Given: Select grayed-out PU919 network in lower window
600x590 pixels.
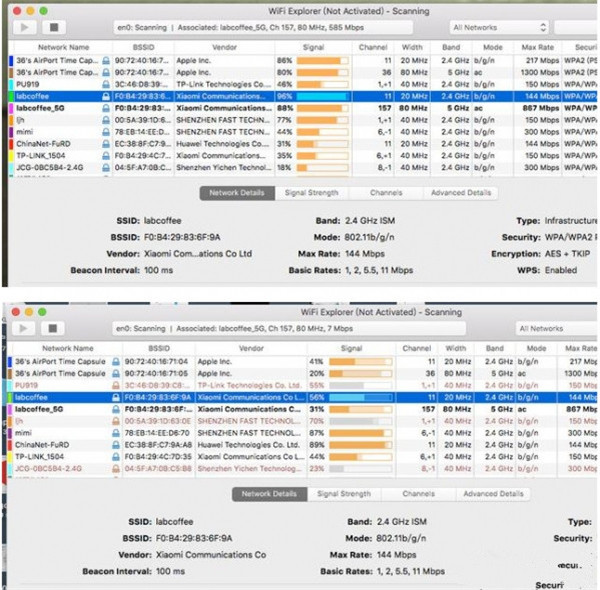Looking at the screenshot, I should [302, 386].
